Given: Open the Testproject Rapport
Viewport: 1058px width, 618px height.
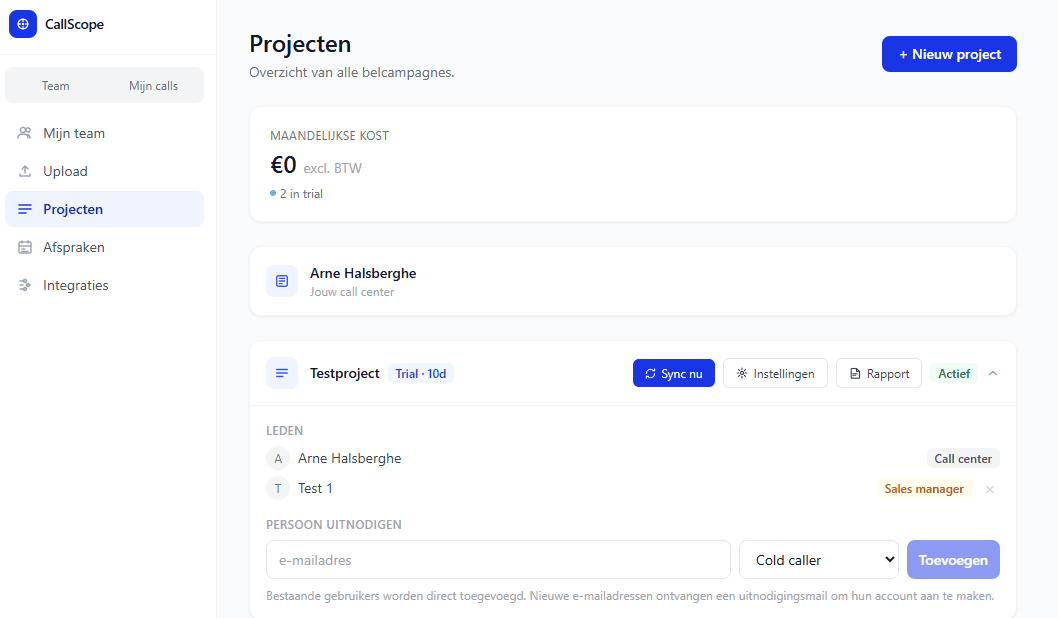Looking at the screenshot, I should point(879,373).
